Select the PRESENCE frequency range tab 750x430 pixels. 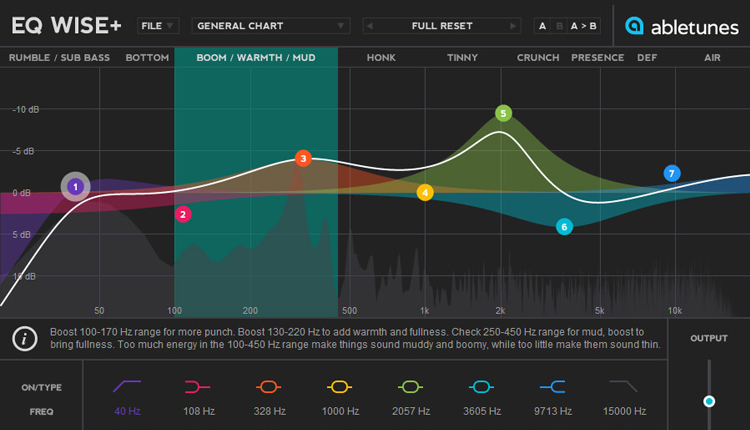coord(597,57)
